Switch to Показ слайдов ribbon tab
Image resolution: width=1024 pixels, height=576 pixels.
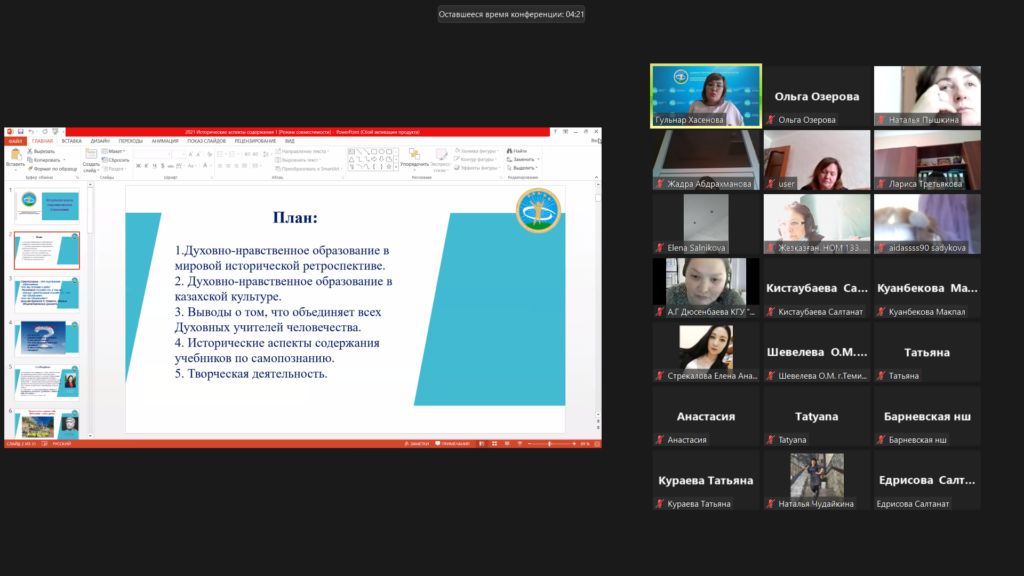206,141
